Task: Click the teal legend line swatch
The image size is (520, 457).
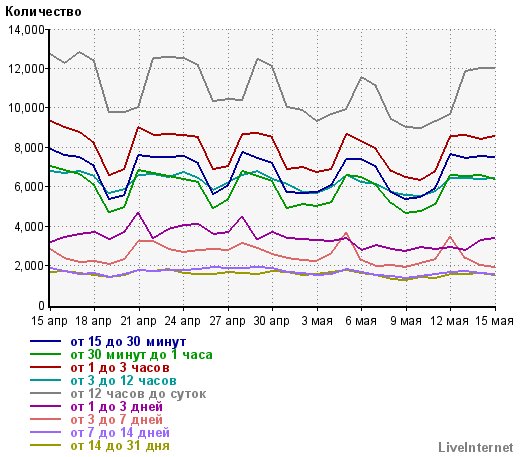Action: [x=45, y=380]
